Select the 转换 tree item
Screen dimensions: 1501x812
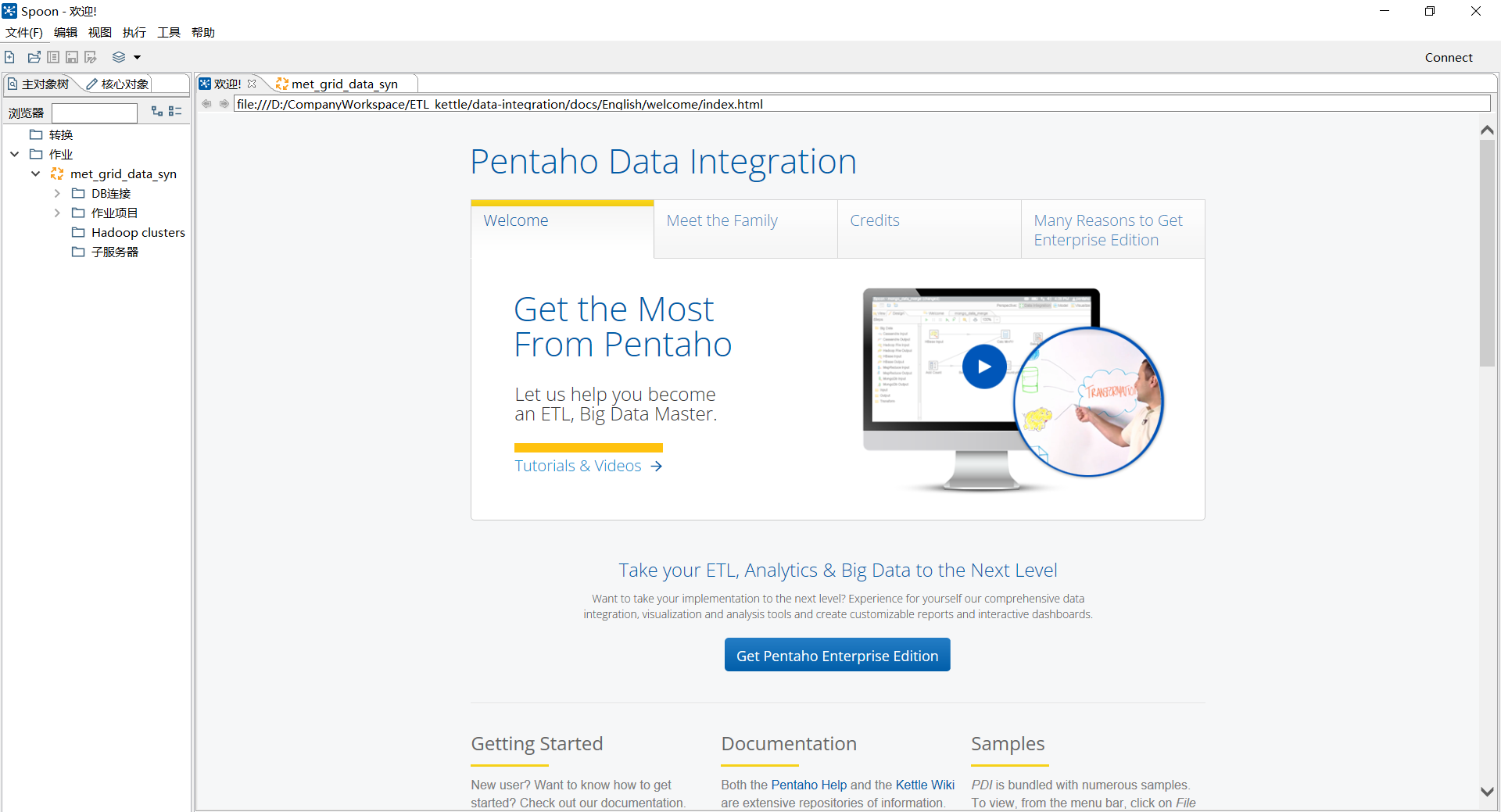61,134
